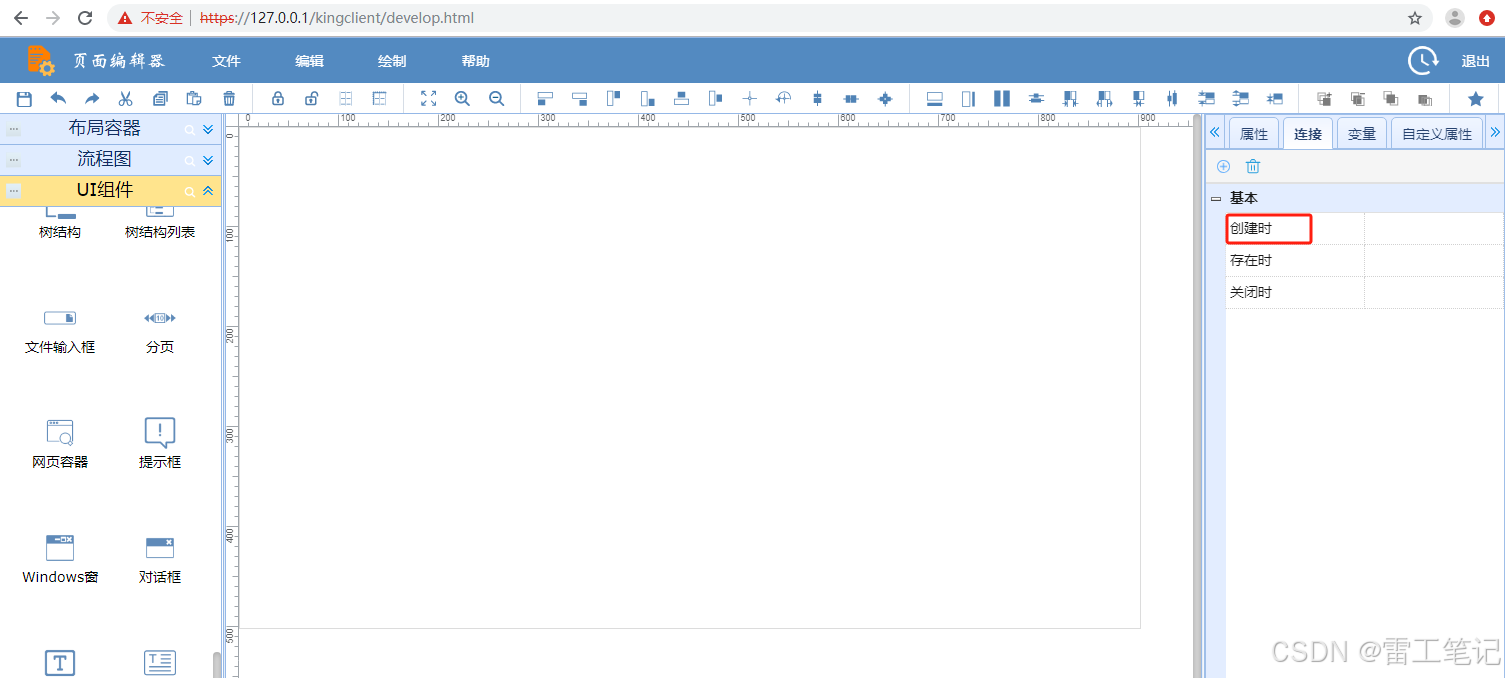The width and height of the screenshot is (1505, 678).
Task: Click the 退出 logout link
Action: [1476, 61]
